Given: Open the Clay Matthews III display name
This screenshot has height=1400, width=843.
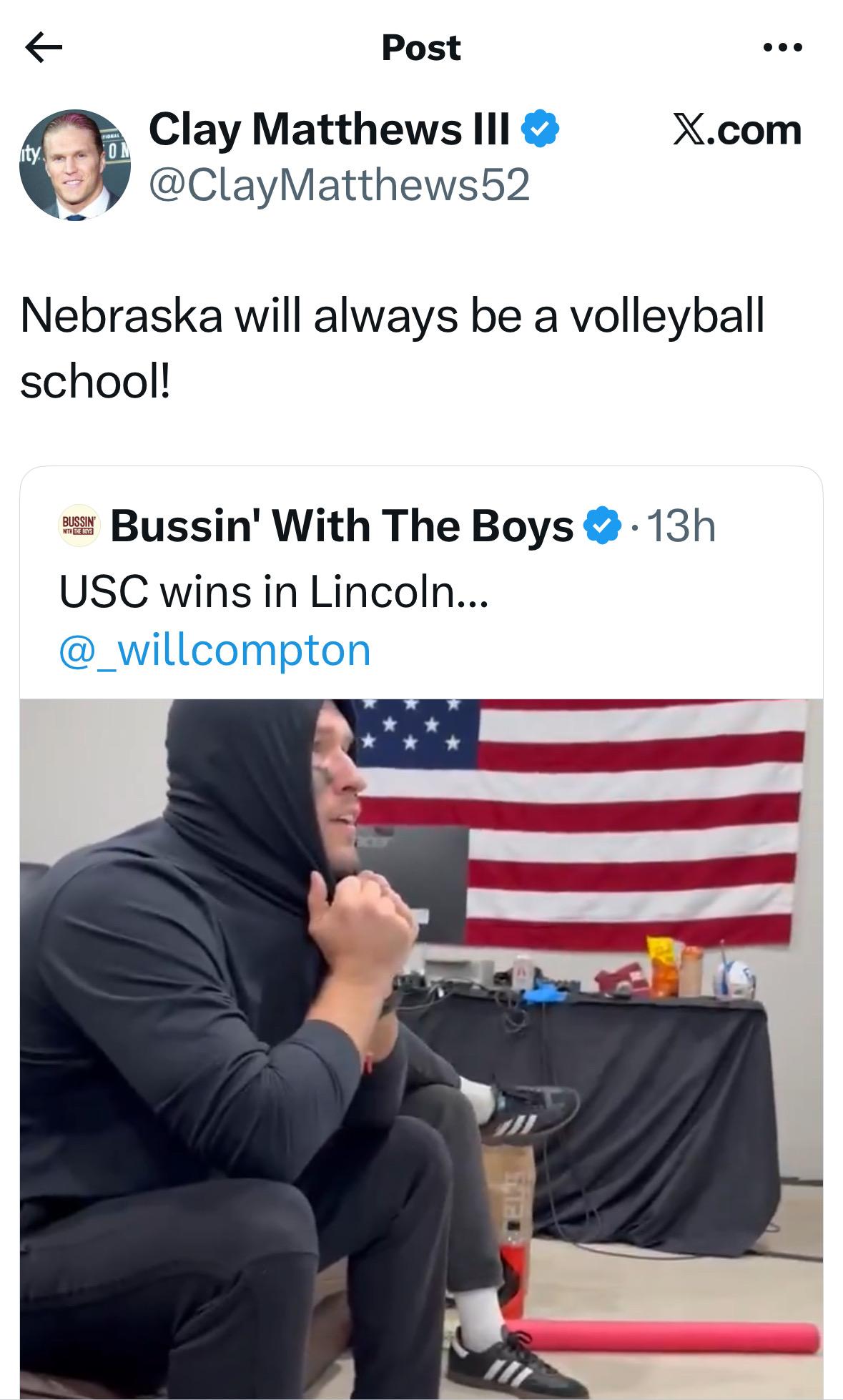Looking at the screenshot, I should point(329,130).
